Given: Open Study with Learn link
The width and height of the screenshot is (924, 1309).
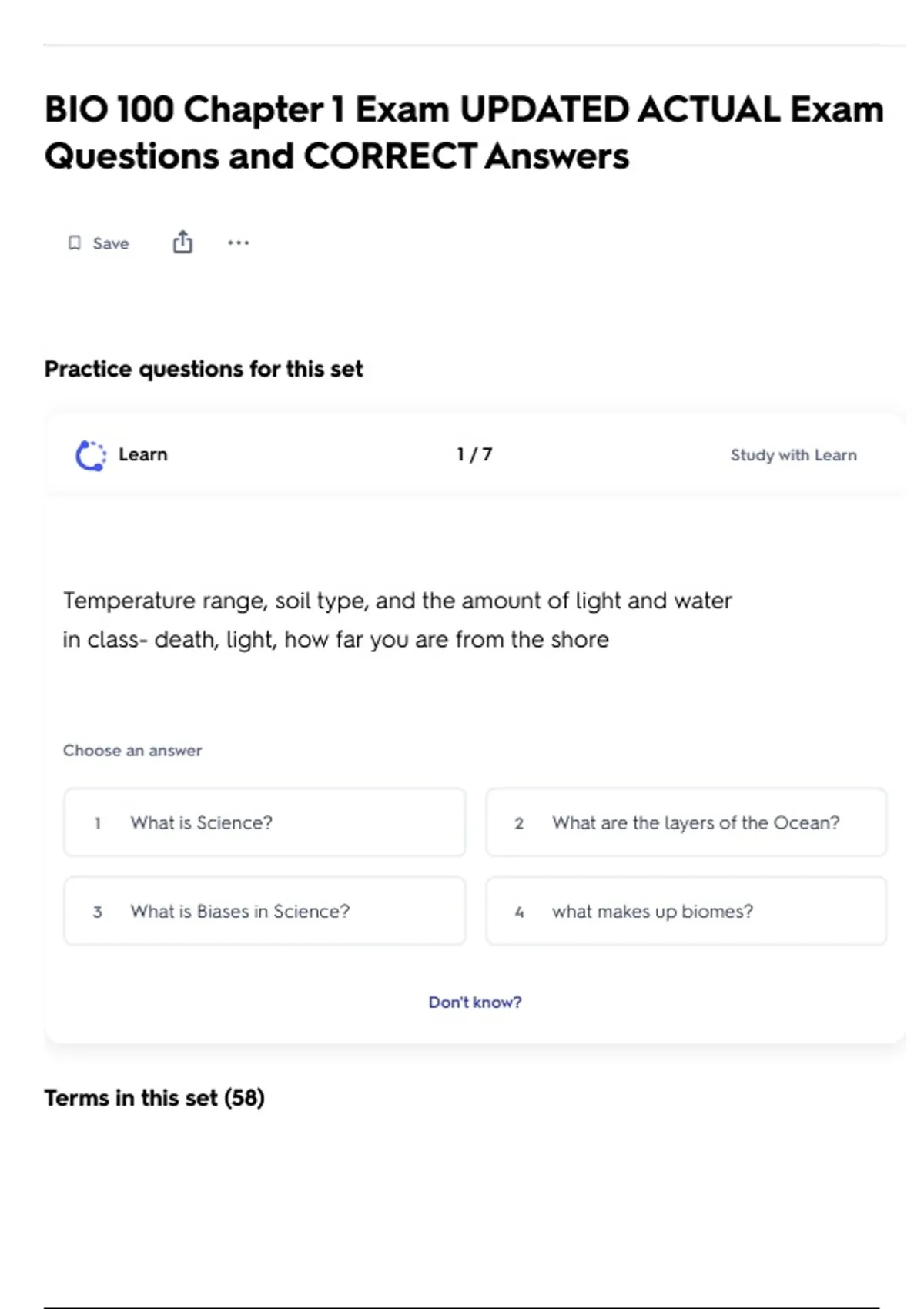Looking at the screenshot, I should [x=793, y=455].
